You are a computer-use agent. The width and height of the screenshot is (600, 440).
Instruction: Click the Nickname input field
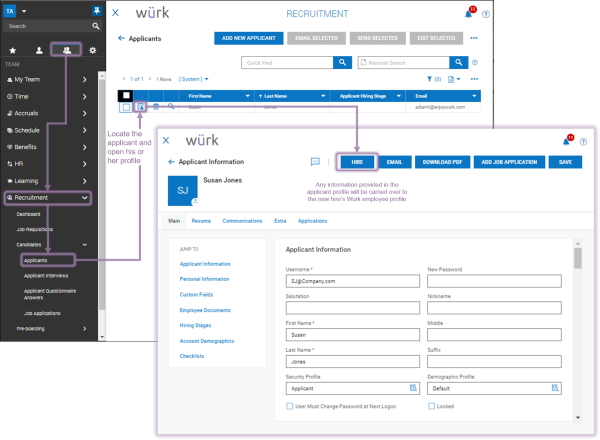tap(494, 308)
